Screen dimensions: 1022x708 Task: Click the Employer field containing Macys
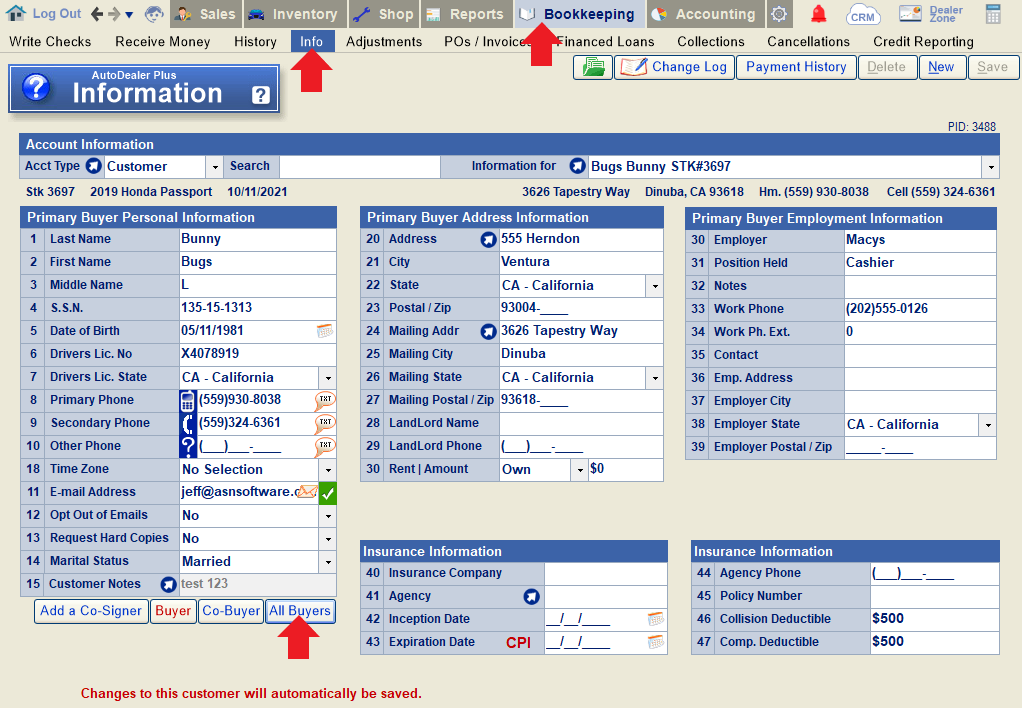[920, 240]
